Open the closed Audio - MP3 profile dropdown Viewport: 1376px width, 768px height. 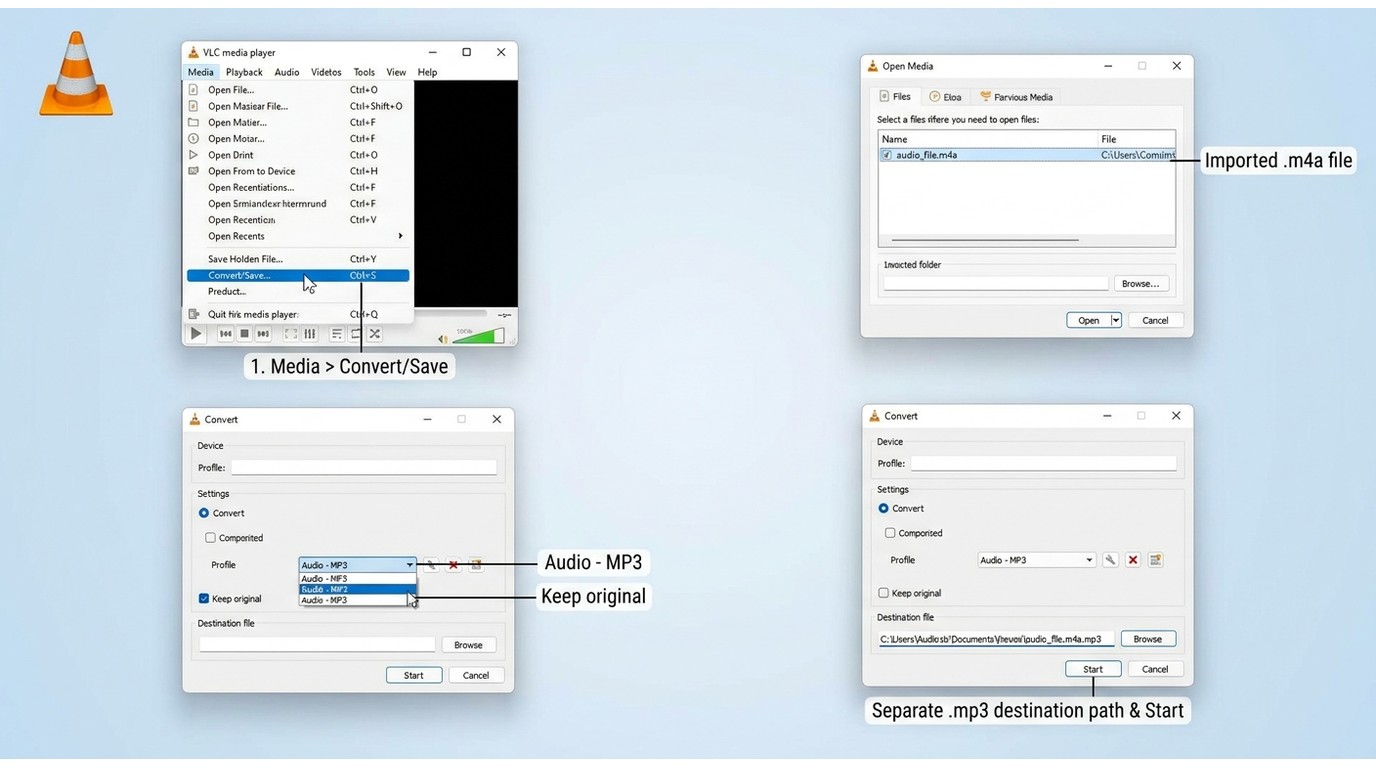click(1037, 560)
